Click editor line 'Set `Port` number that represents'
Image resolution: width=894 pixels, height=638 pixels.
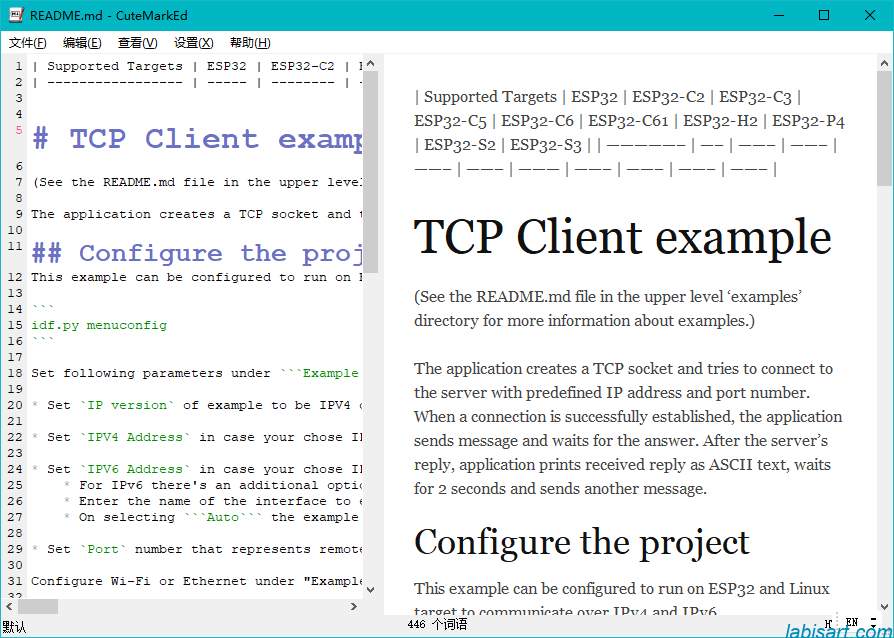point(197,549)
